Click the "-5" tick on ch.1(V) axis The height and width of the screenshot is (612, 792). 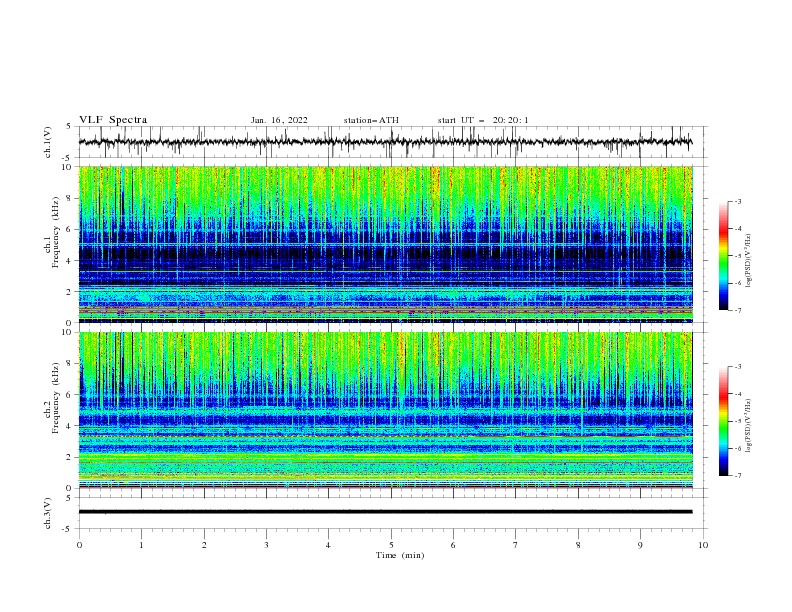(x=67, y=158)
